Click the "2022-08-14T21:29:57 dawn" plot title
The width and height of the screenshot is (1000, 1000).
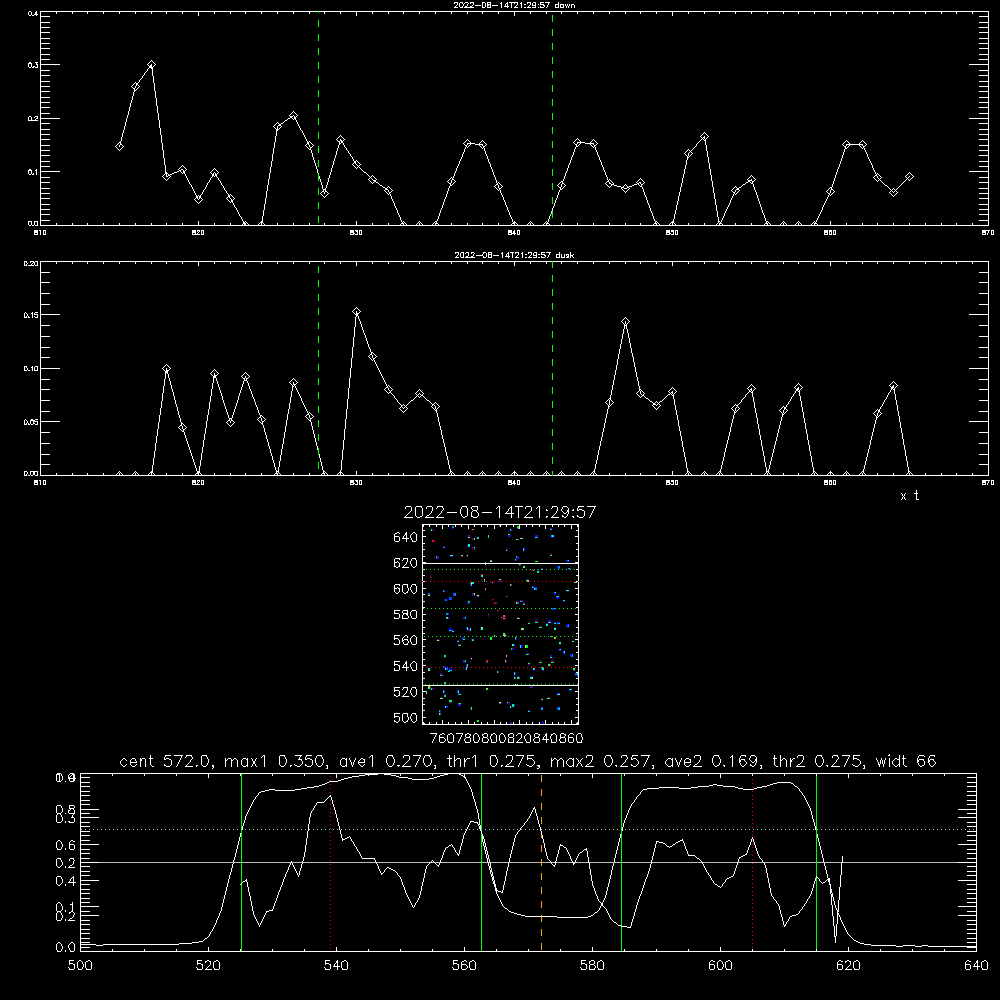(x=514, y=5)
